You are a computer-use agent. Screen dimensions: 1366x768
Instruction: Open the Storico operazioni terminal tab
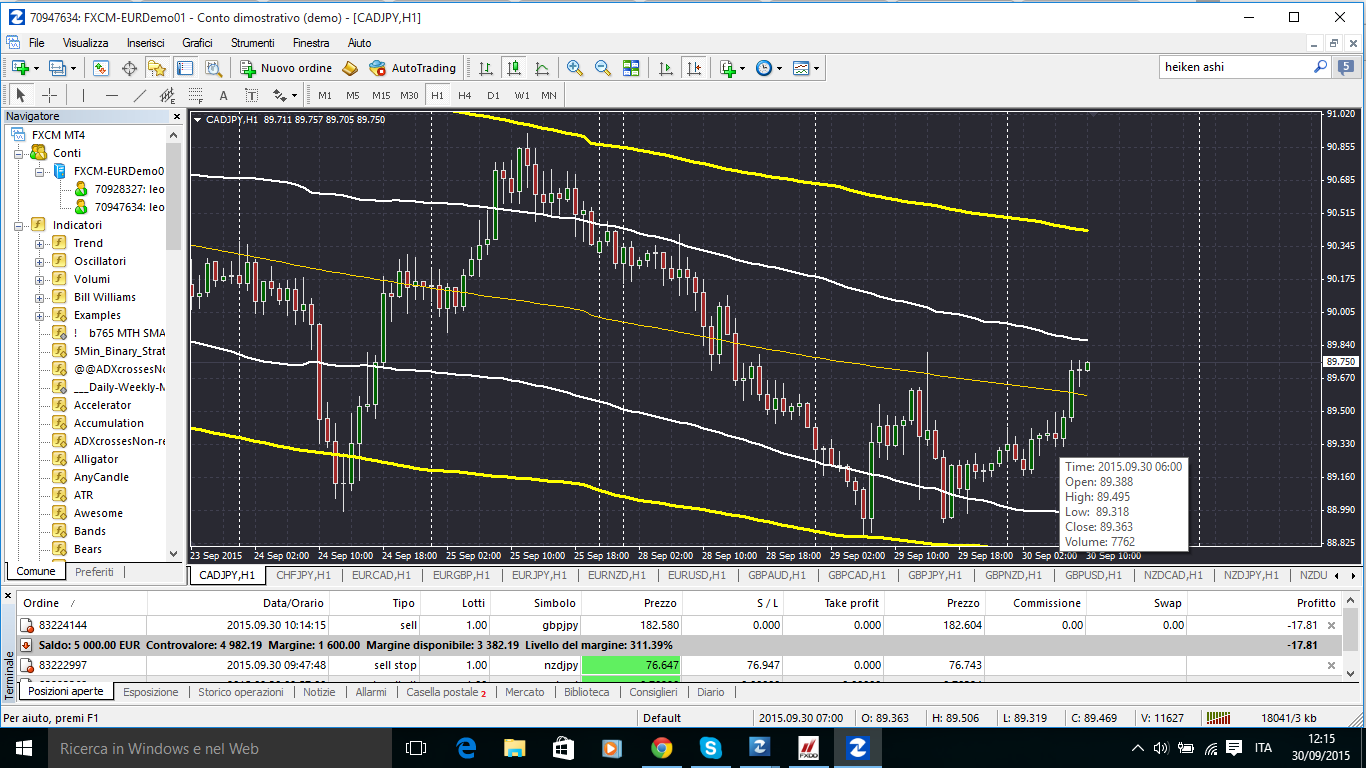click(241, 692)
